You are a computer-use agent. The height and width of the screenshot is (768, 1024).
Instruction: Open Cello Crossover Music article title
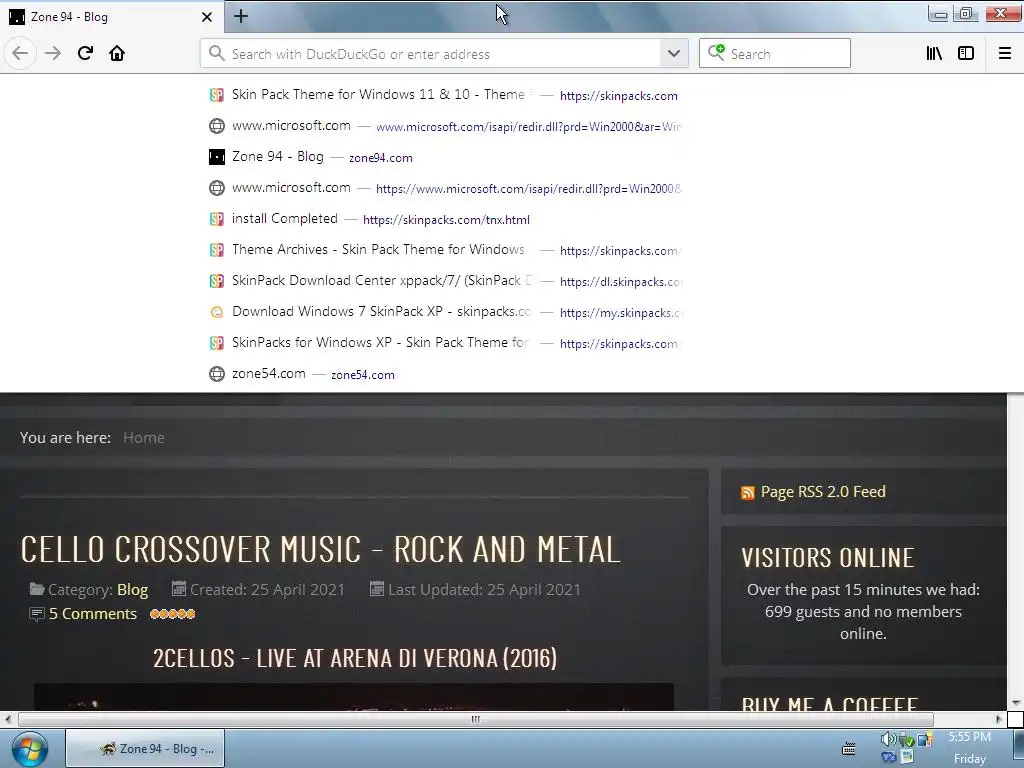tap(320, 549)
